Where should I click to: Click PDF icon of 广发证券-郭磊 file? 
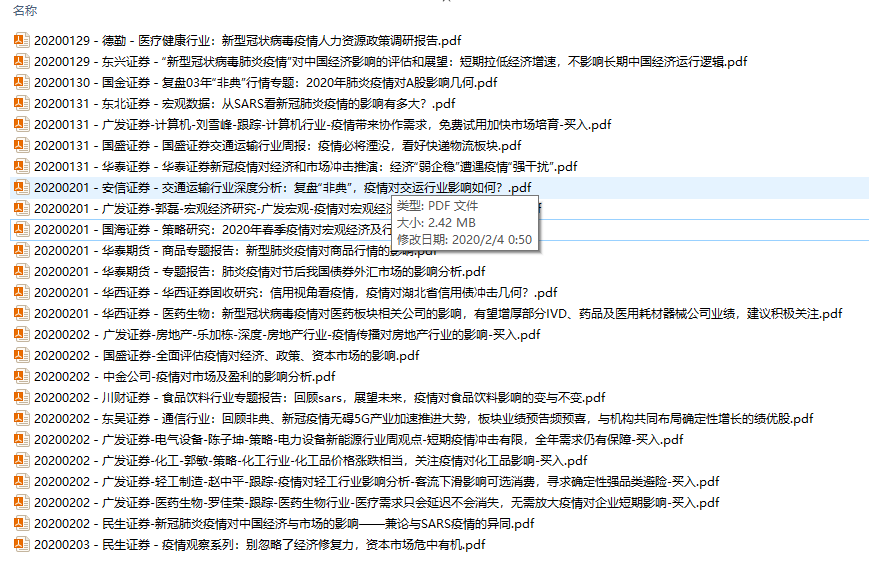22,208
